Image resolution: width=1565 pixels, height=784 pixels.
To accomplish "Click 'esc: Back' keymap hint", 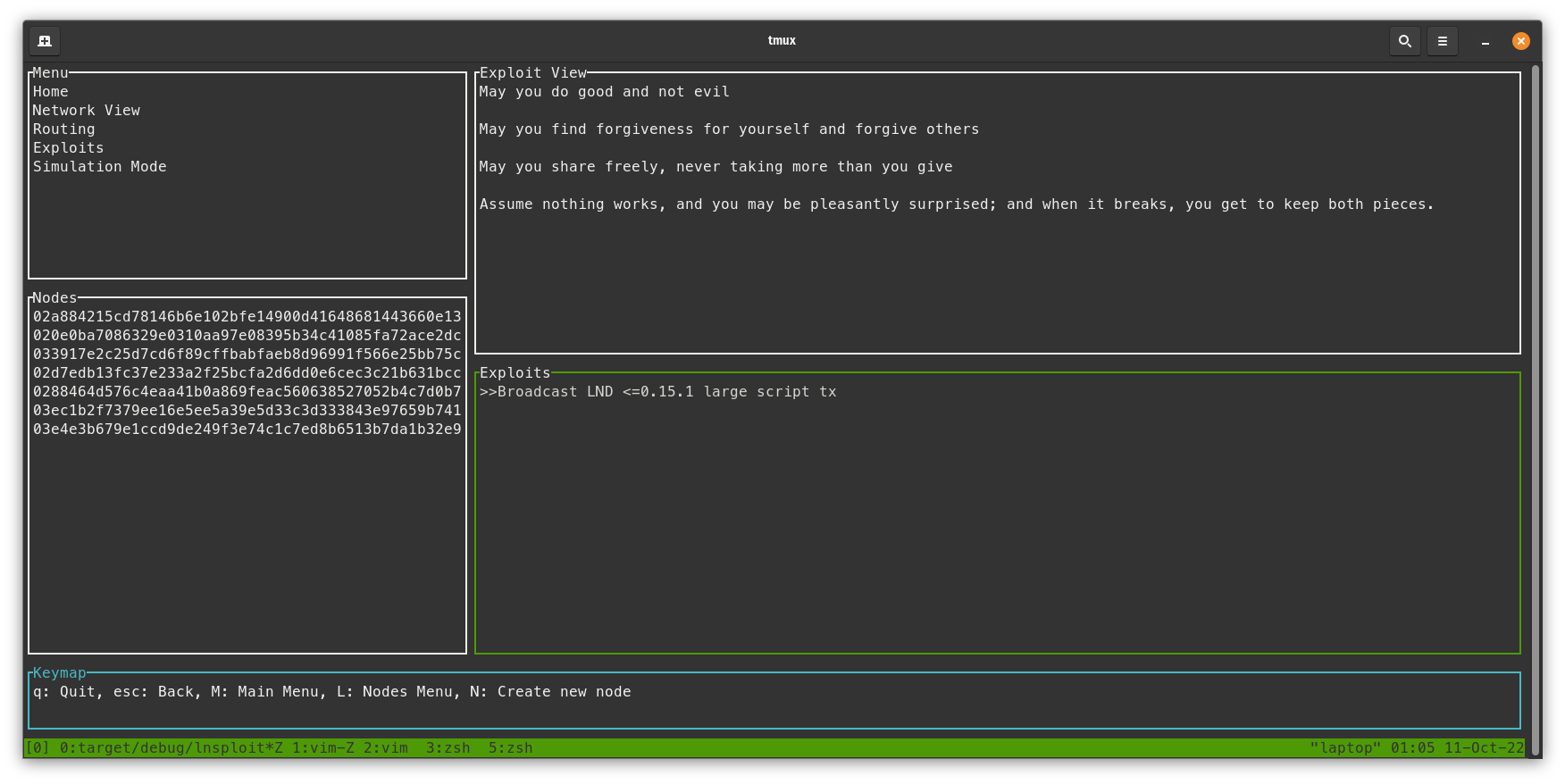I will point(154,692).
